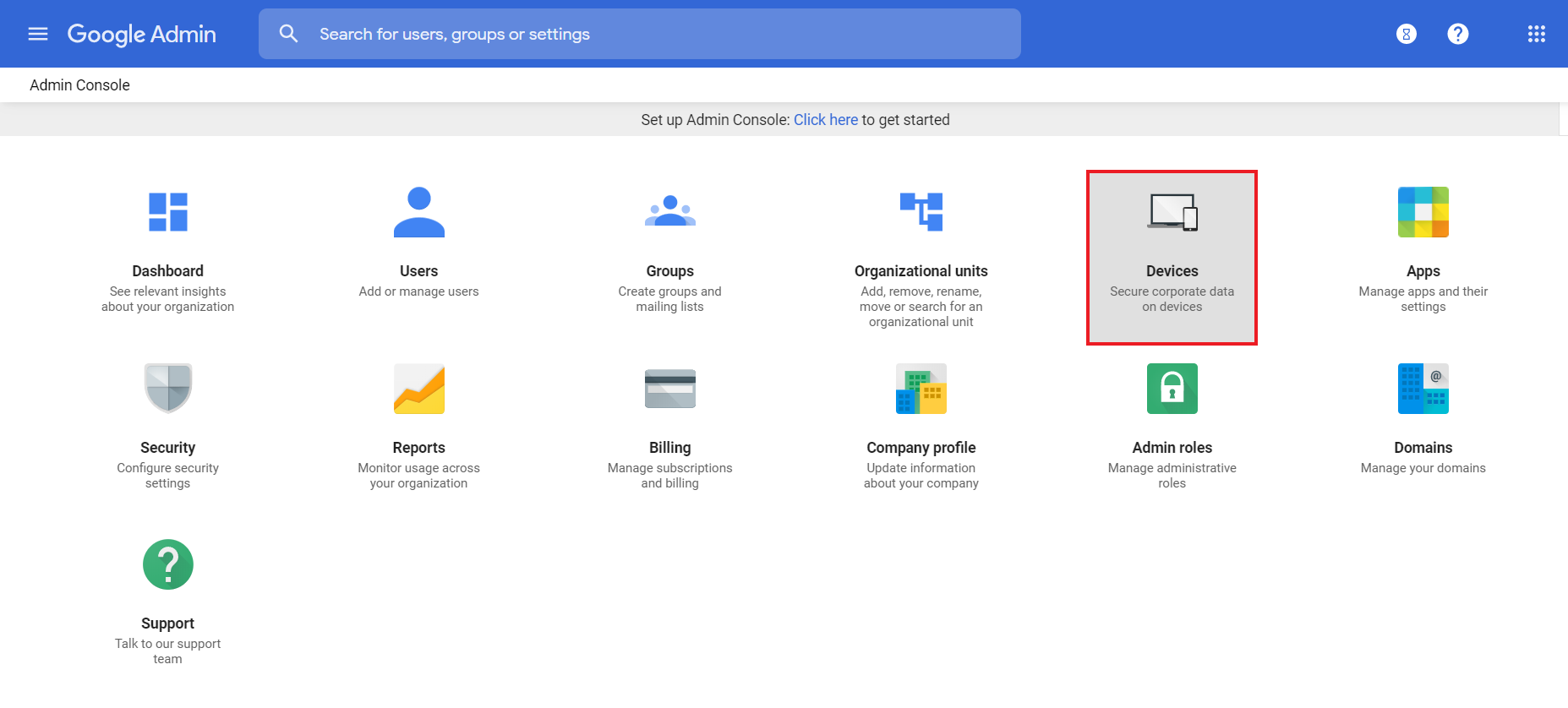Screen dimensions: 1568x708
Task: Open the Reports chart icon
Action: pyautogui.click(x=418, y=388)
